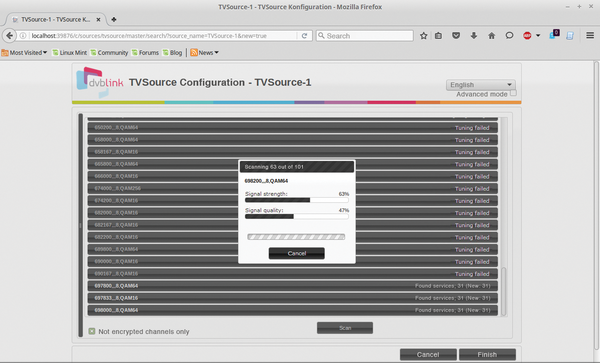Click the Scan button
The width and height of the screenshot is (600, 363).
click(x=345, y=328)
